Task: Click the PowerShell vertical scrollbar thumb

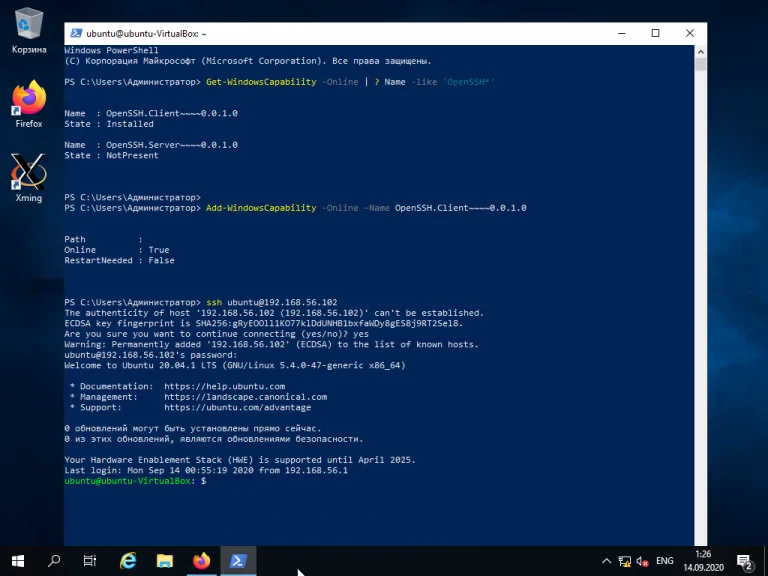Action: click(x=700, y=64)
